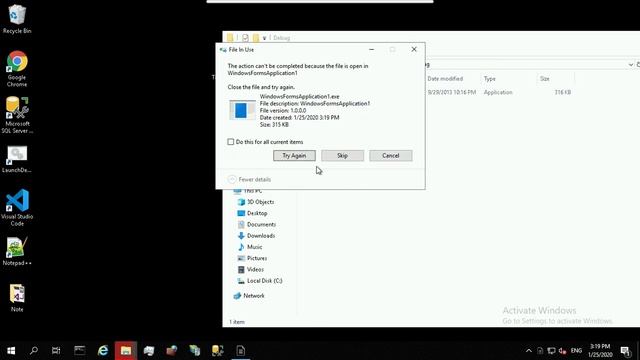The height and width of the screenshot is (360, 640).
Task: Open network status tray icon
Action: click(551, 351)
